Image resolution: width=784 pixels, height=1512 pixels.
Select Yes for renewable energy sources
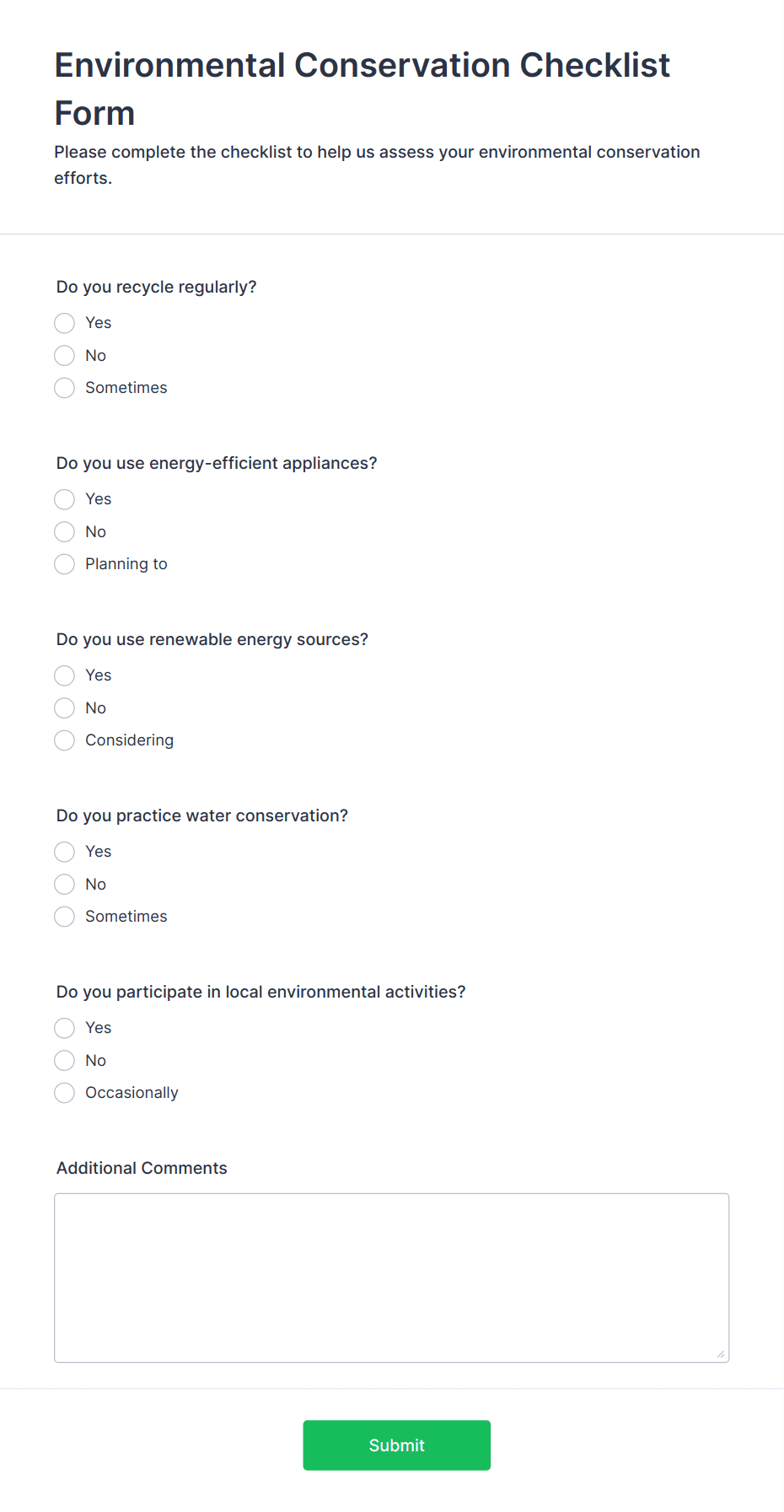pos(65,675)
